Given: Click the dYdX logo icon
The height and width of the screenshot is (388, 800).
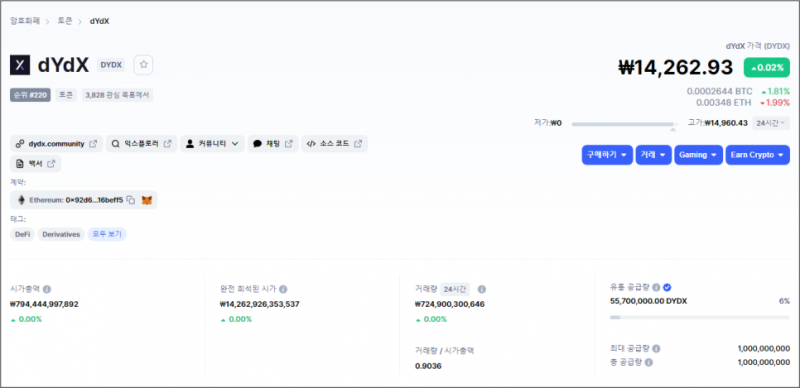Looking at the screenshot, I should (20, 65).
